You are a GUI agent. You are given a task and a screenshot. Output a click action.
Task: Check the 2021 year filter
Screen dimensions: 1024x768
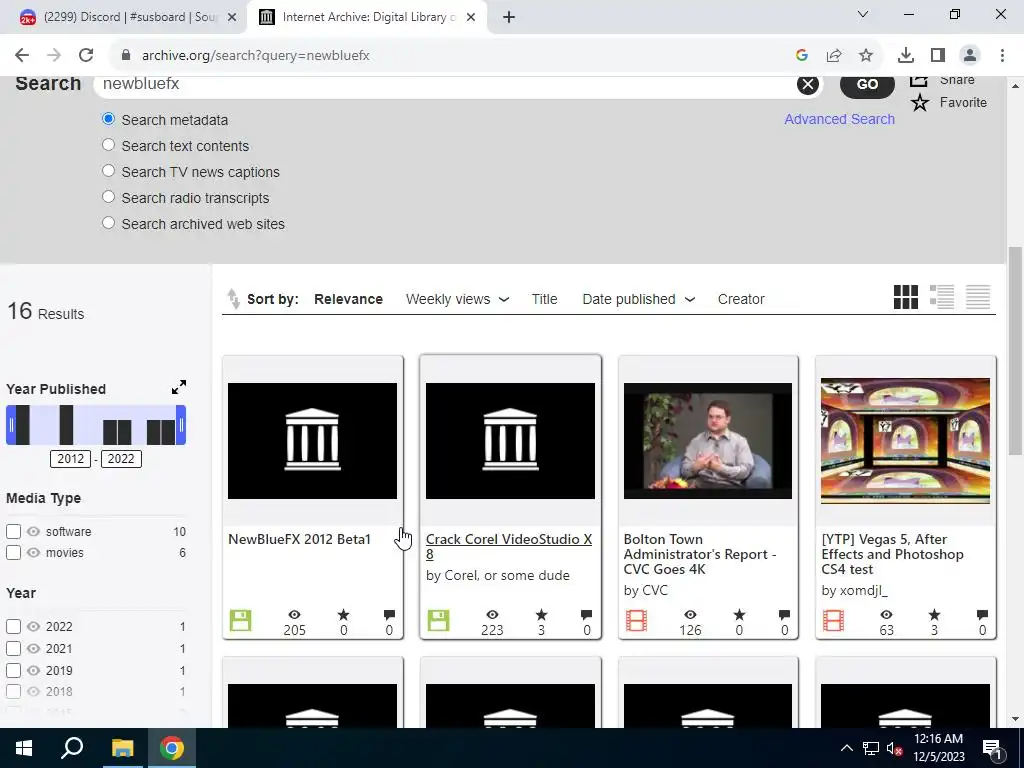click(x=13, y=648)
